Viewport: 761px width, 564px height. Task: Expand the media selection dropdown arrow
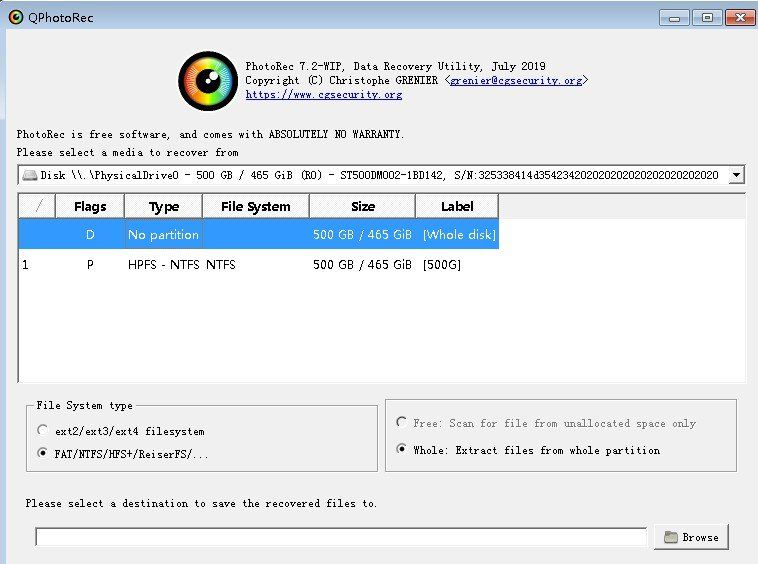click(x=736, y=175)
